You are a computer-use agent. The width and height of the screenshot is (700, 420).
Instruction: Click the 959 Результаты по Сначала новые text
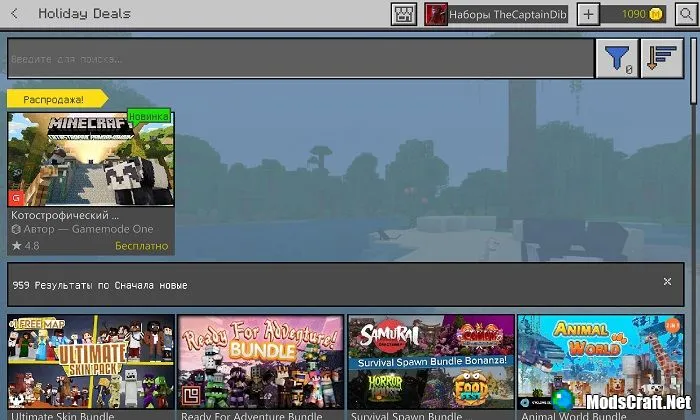click(100, 285)
